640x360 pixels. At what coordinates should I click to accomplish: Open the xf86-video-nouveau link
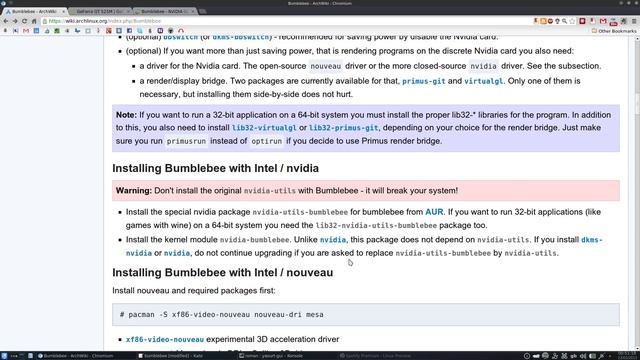coord(164,340)
